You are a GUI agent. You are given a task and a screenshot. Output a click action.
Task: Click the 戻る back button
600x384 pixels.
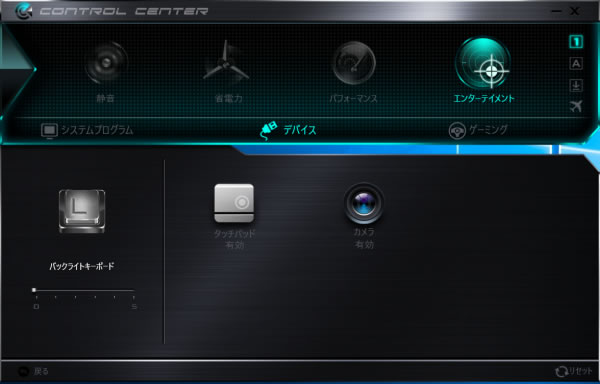click(x=33, y=371)
